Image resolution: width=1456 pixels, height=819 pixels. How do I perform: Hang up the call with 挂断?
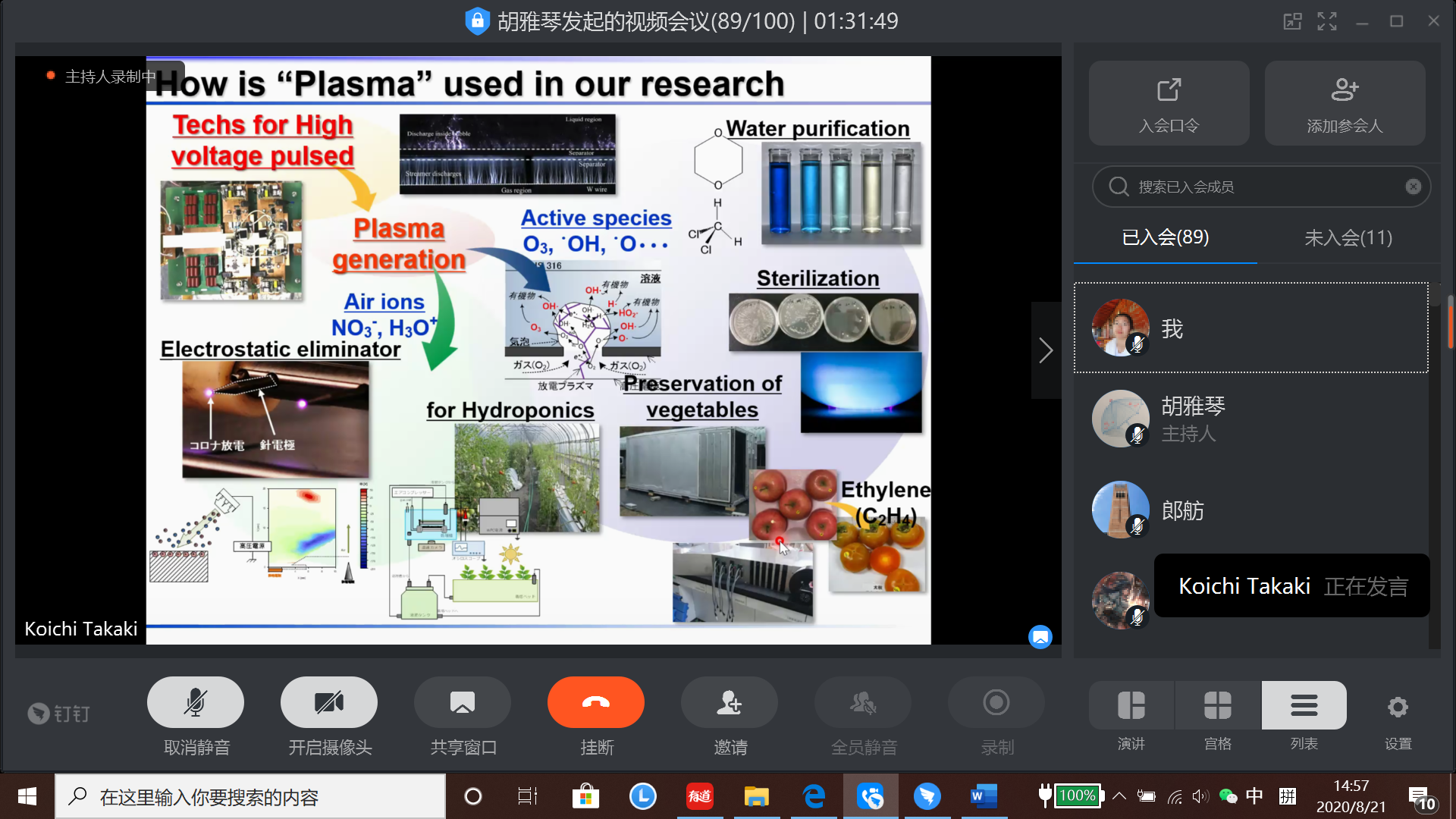tap(596, 703)
